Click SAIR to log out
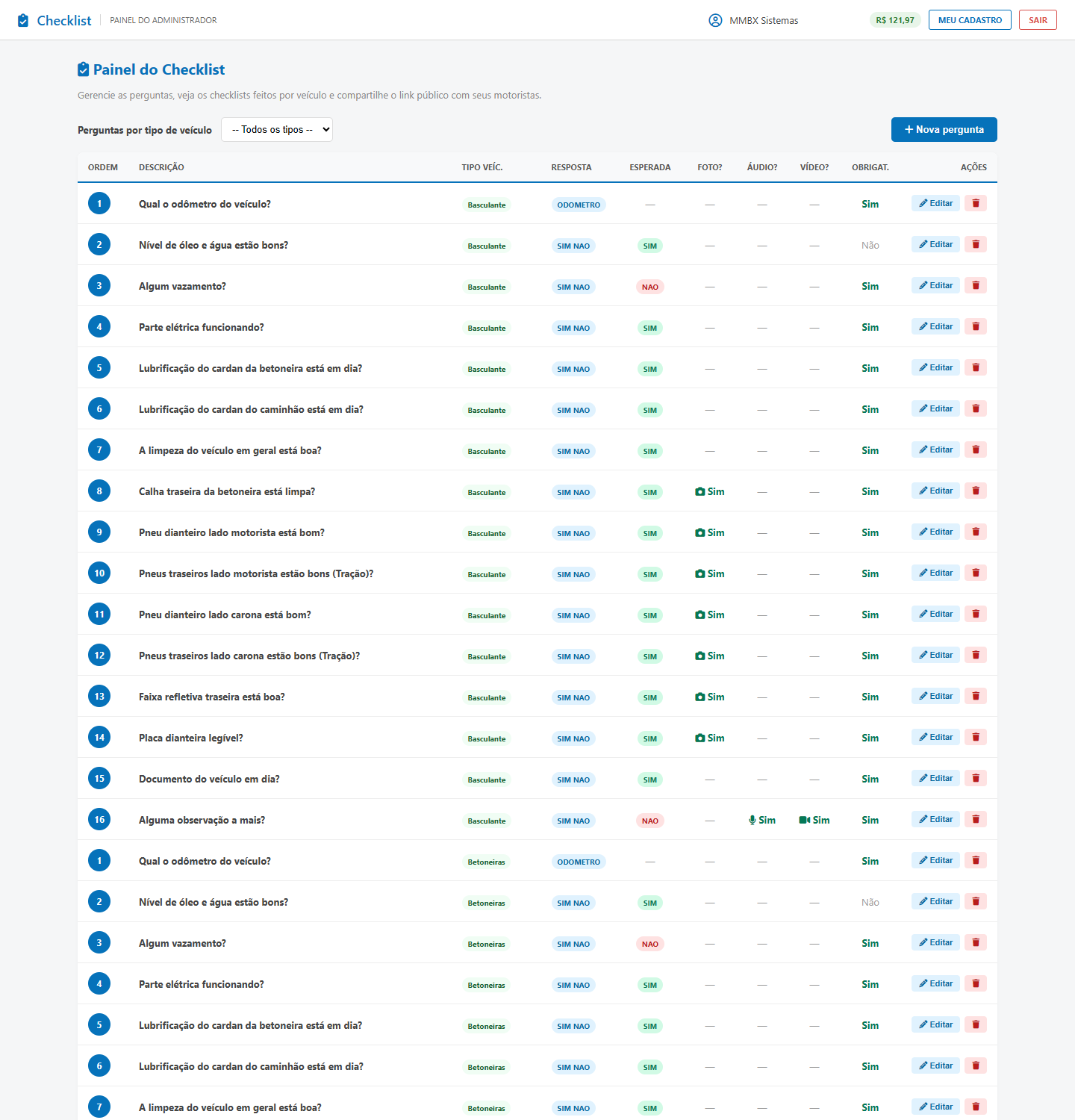 1038,20
